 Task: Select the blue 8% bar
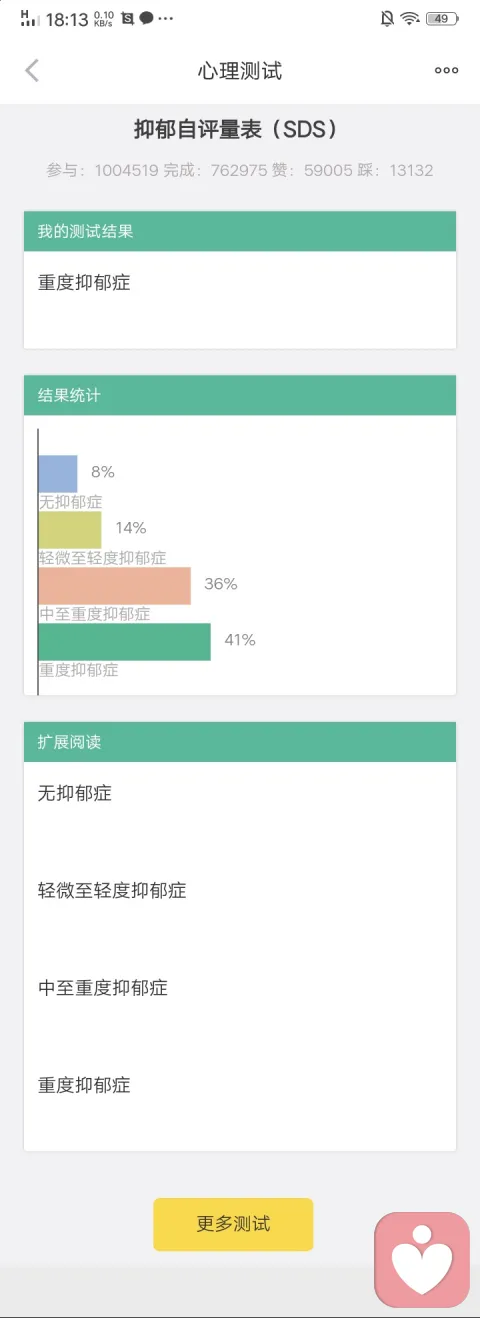click(x=58, y=473)
